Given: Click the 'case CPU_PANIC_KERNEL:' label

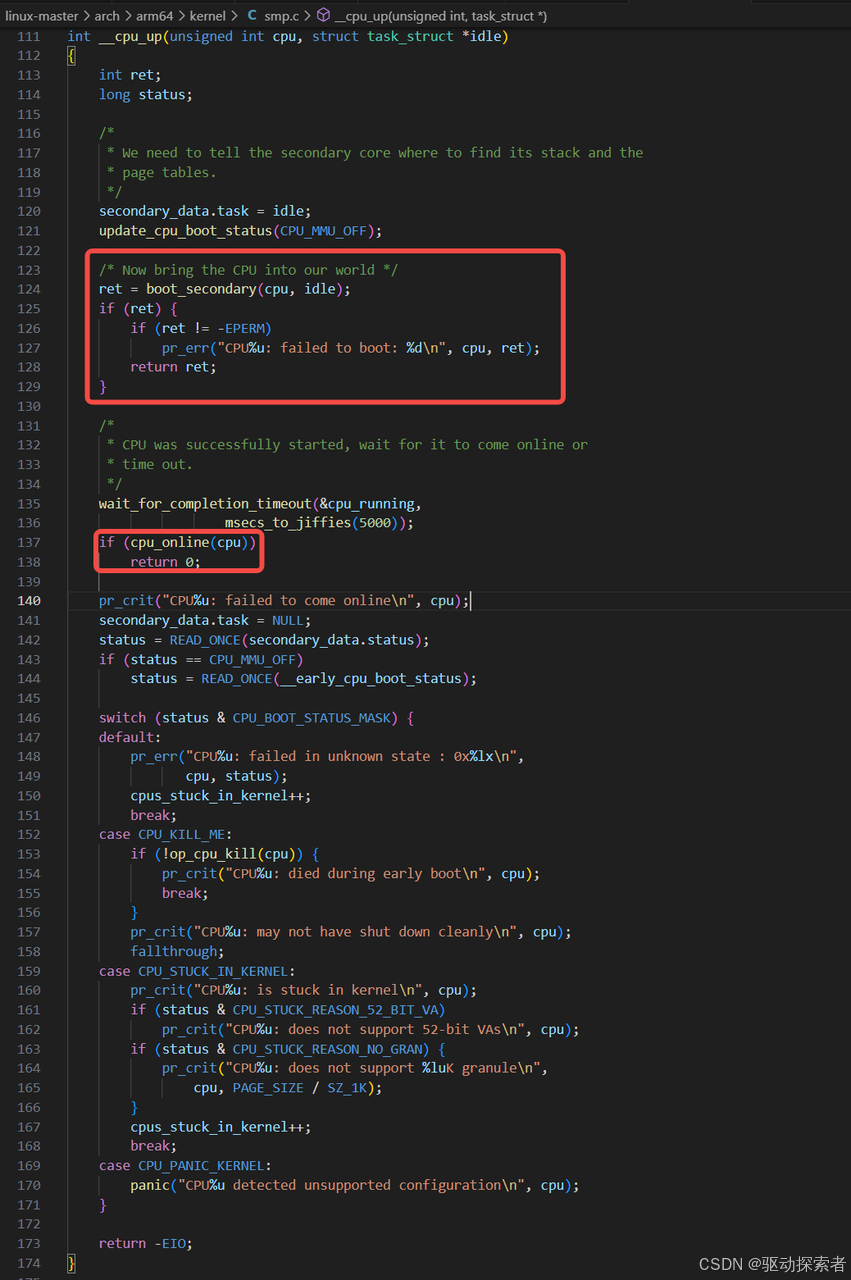Looking at the screenshot, I should [185, 1166].
